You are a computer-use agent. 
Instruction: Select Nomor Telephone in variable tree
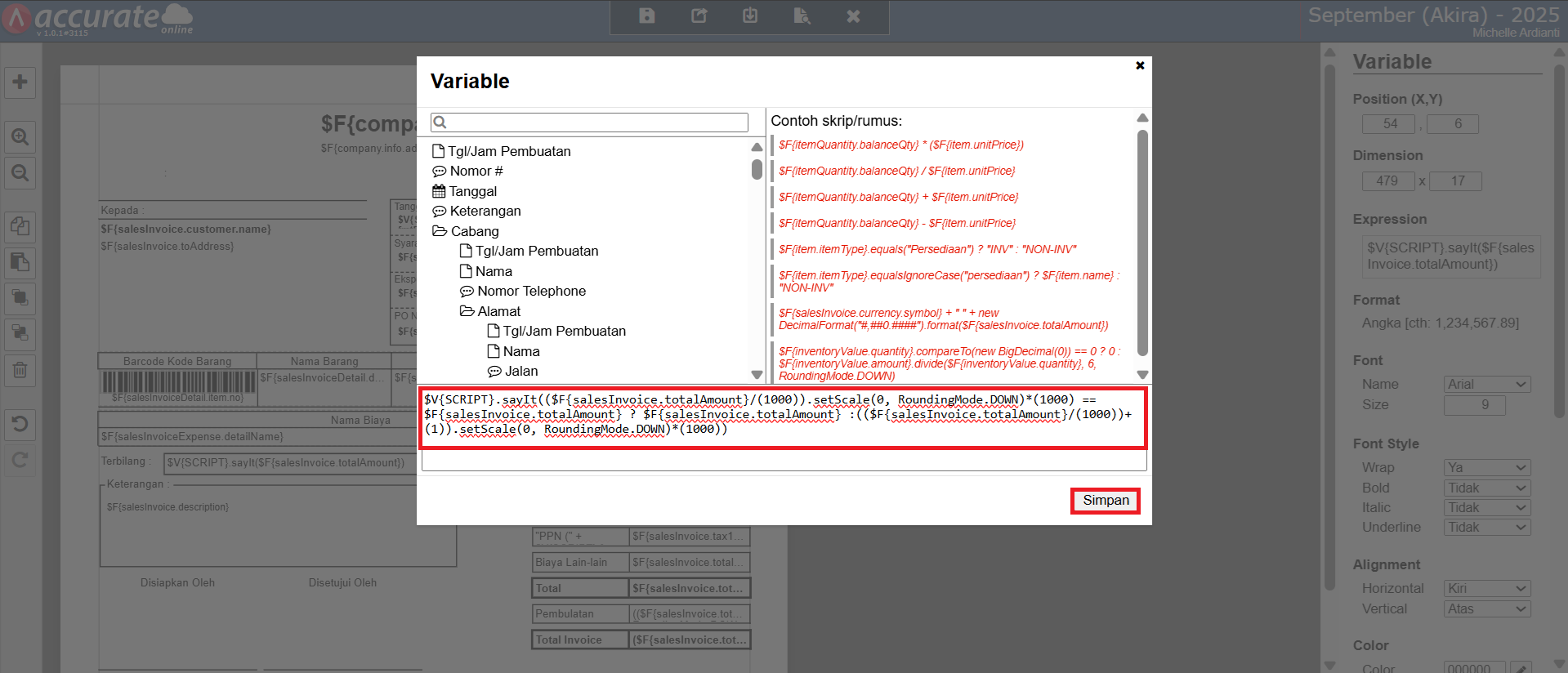point(531,292)
